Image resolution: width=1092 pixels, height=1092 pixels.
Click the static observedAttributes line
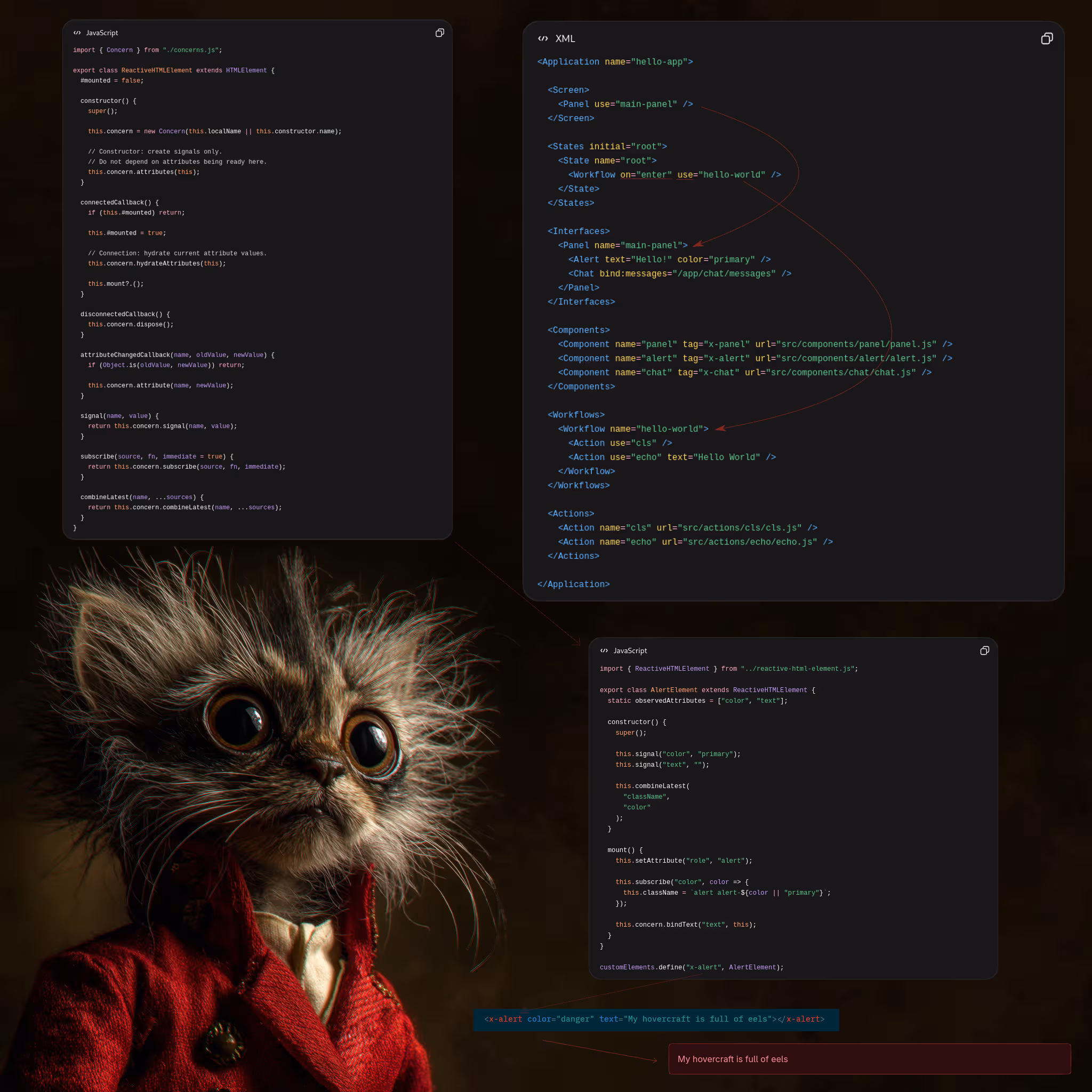point(697,700)
